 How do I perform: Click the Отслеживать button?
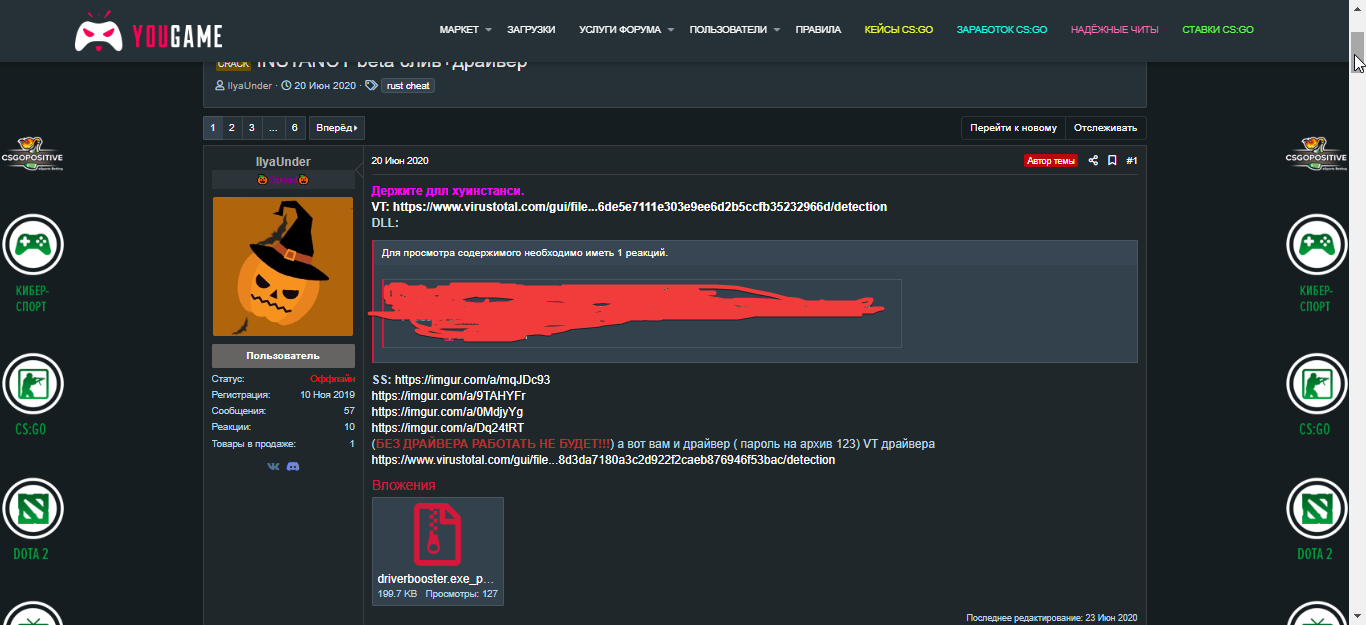(1105, 128)
